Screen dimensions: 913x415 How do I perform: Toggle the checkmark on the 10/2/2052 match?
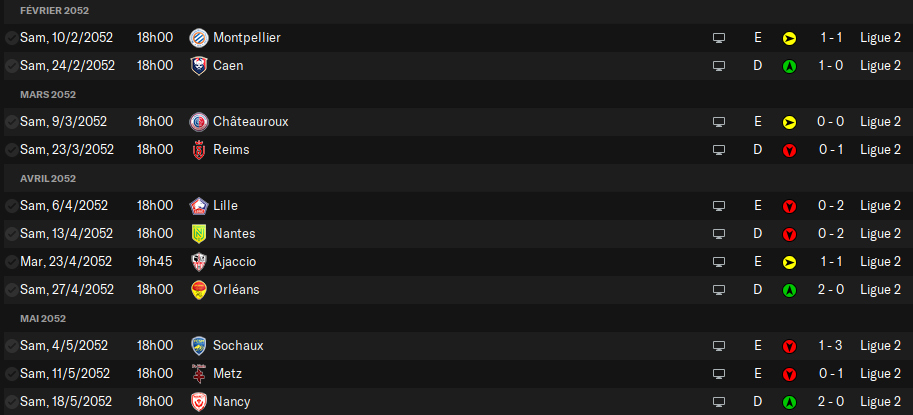point(11,38)
